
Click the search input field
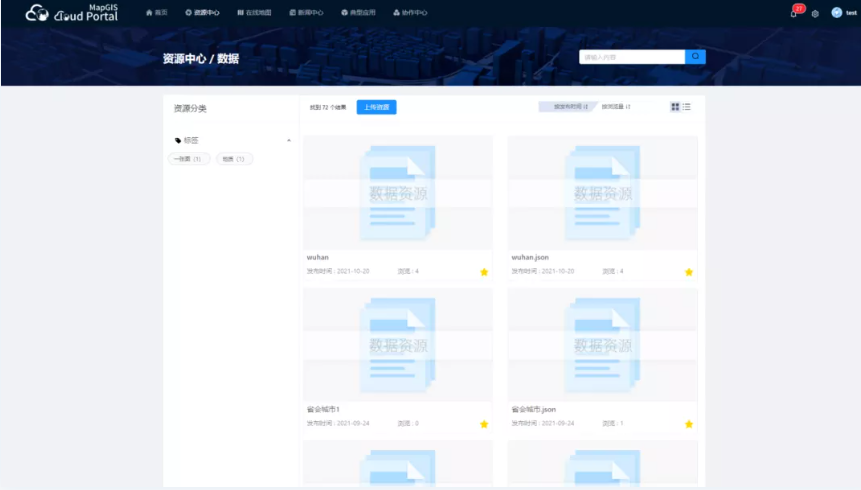click(632, 57)
